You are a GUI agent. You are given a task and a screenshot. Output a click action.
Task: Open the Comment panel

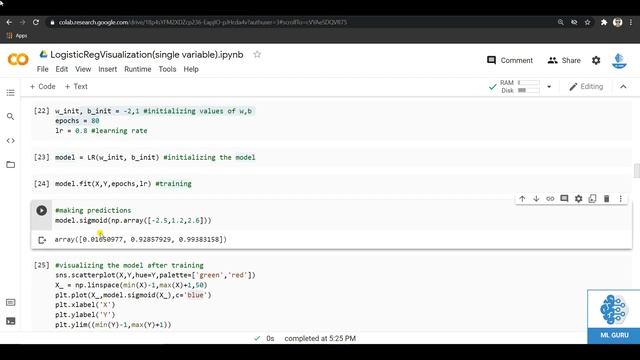coord(510,60)
